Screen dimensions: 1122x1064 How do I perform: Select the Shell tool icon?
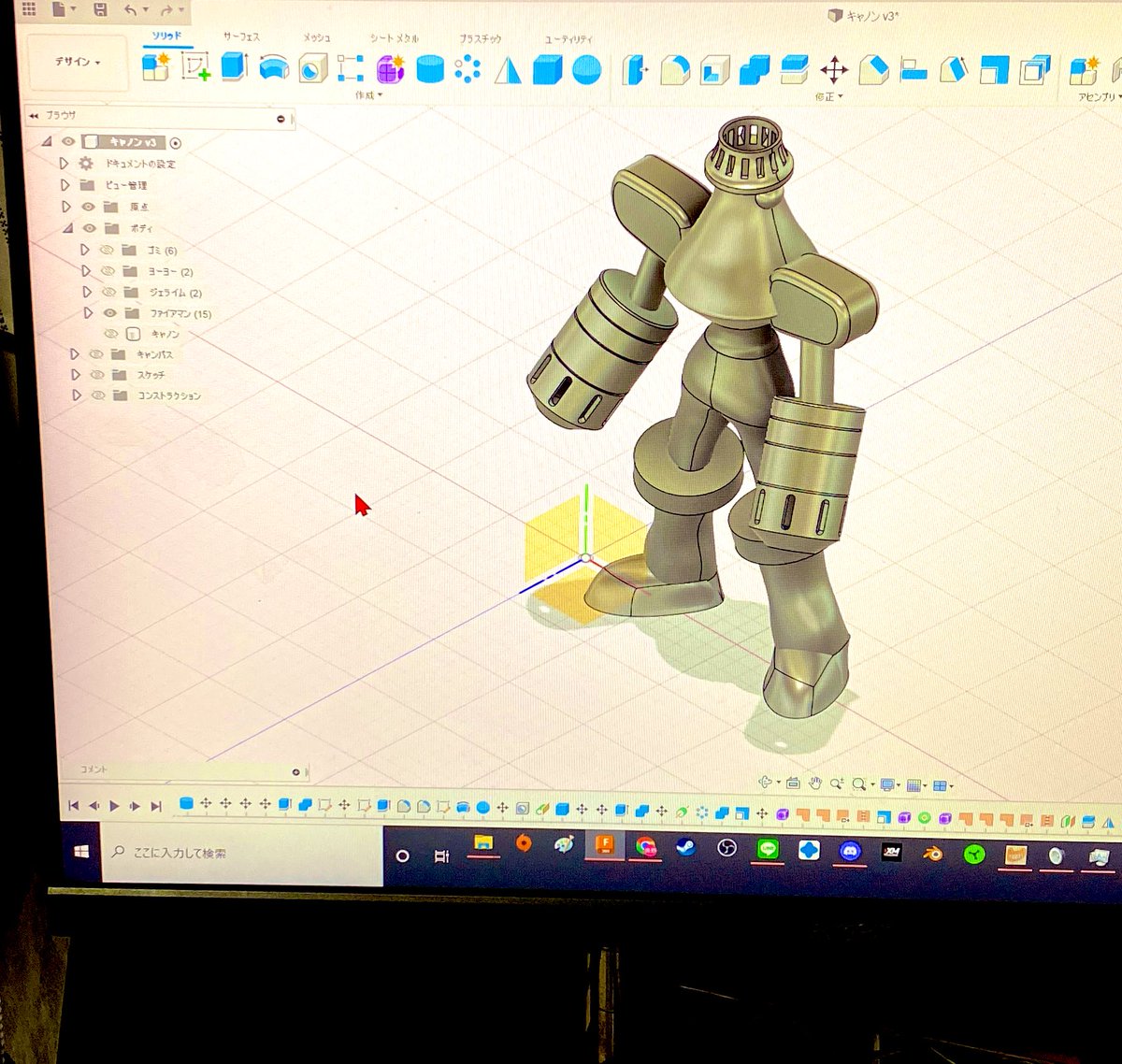(x=715, y=70)
